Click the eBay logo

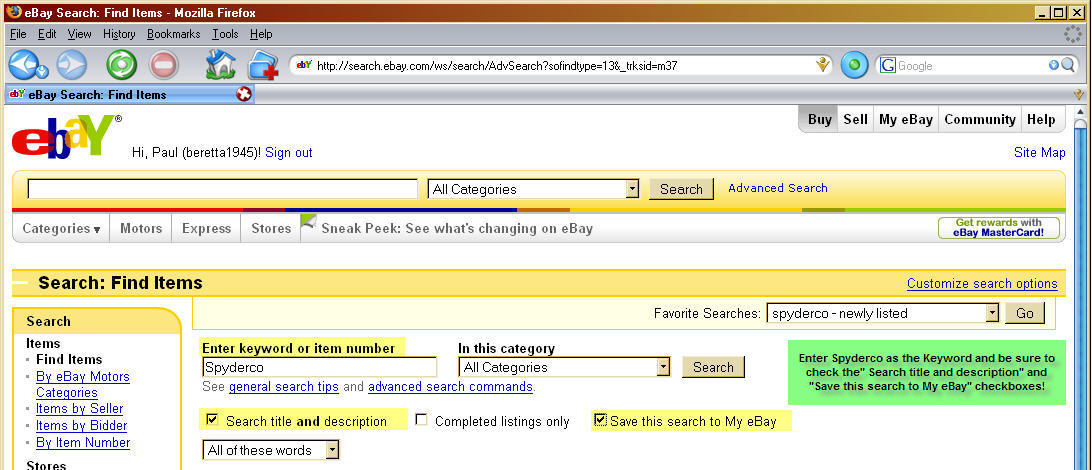click(x=65, y=136)
